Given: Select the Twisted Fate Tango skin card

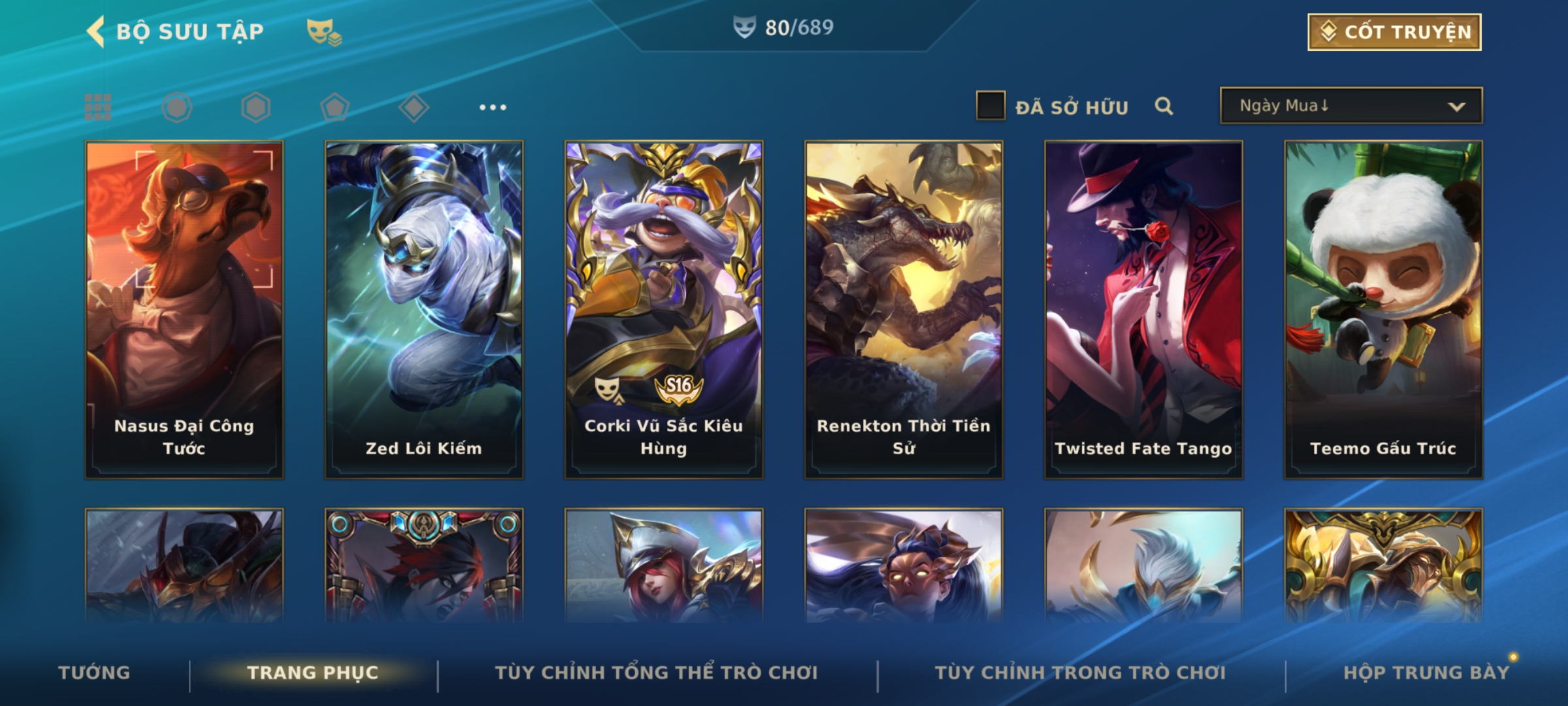Looking at the screenshot, I should click(1143, 310).
